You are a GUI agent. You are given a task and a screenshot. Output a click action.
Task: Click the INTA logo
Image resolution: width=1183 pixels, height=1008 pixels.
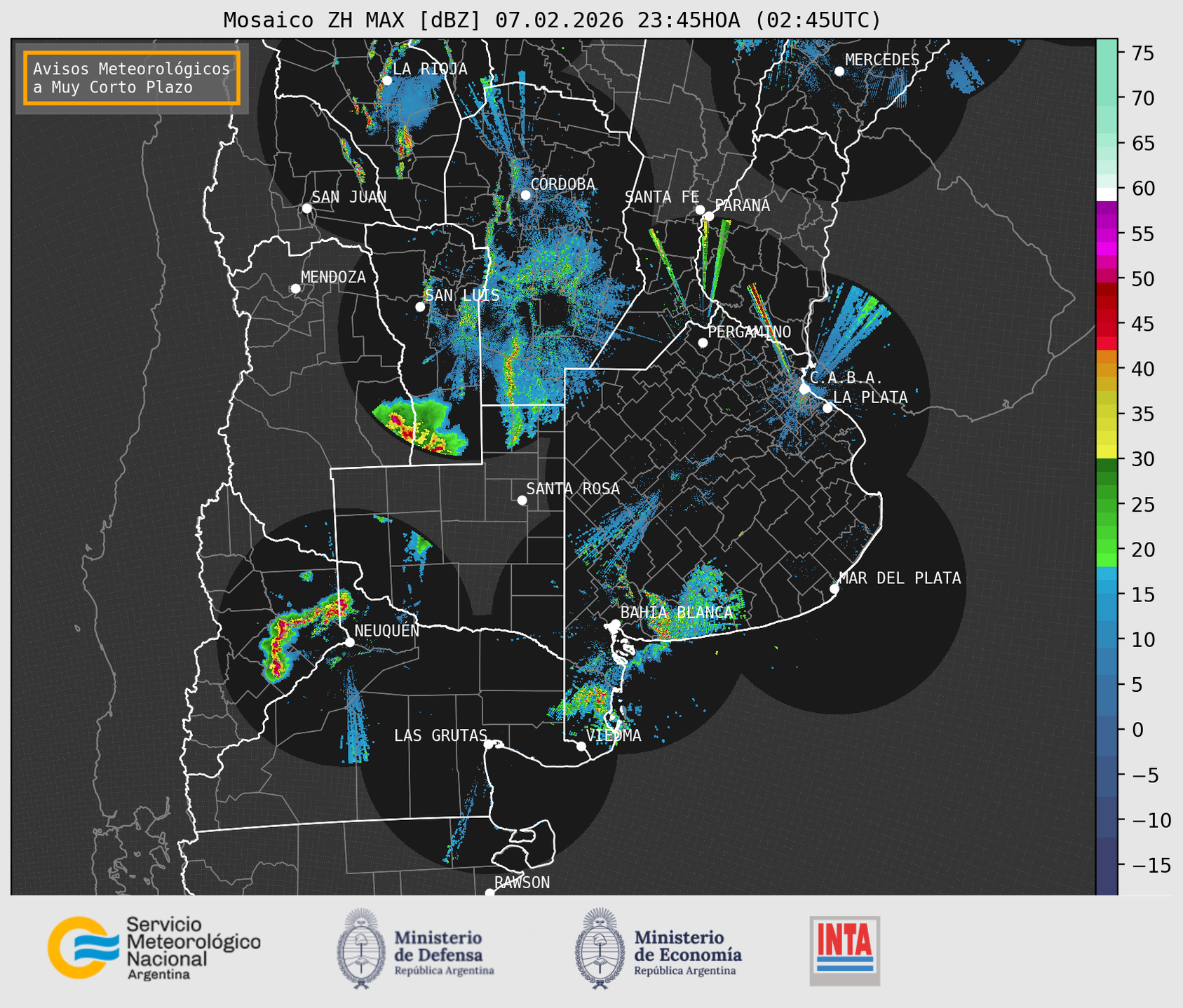(x=845, y=951)
